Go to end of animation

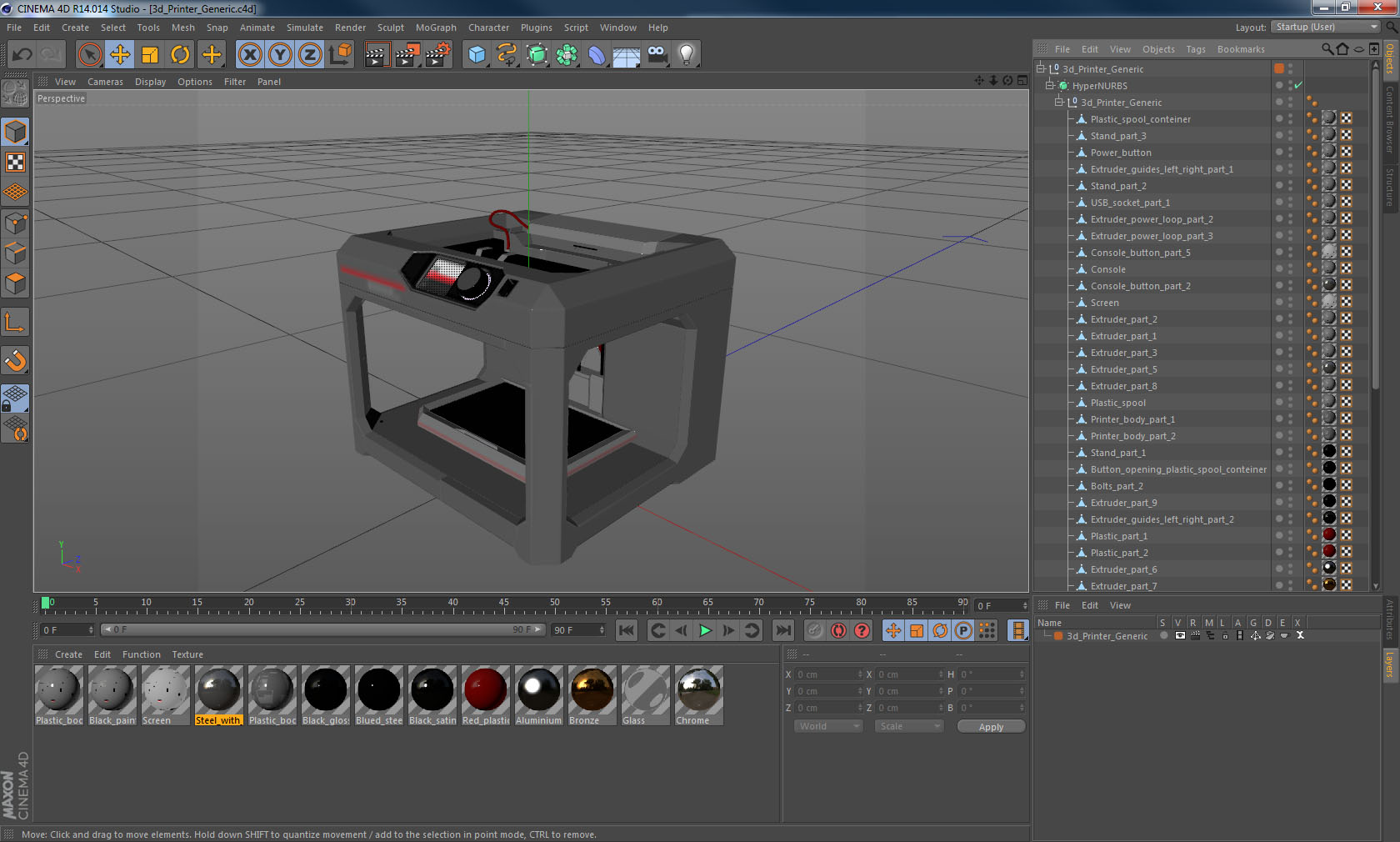782,630
